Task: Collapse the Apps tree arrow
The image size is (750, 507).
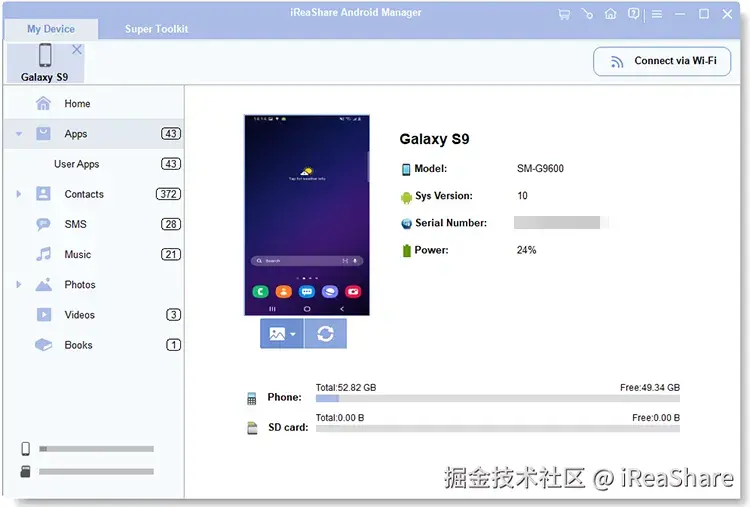Action: (x=19, y=134)
